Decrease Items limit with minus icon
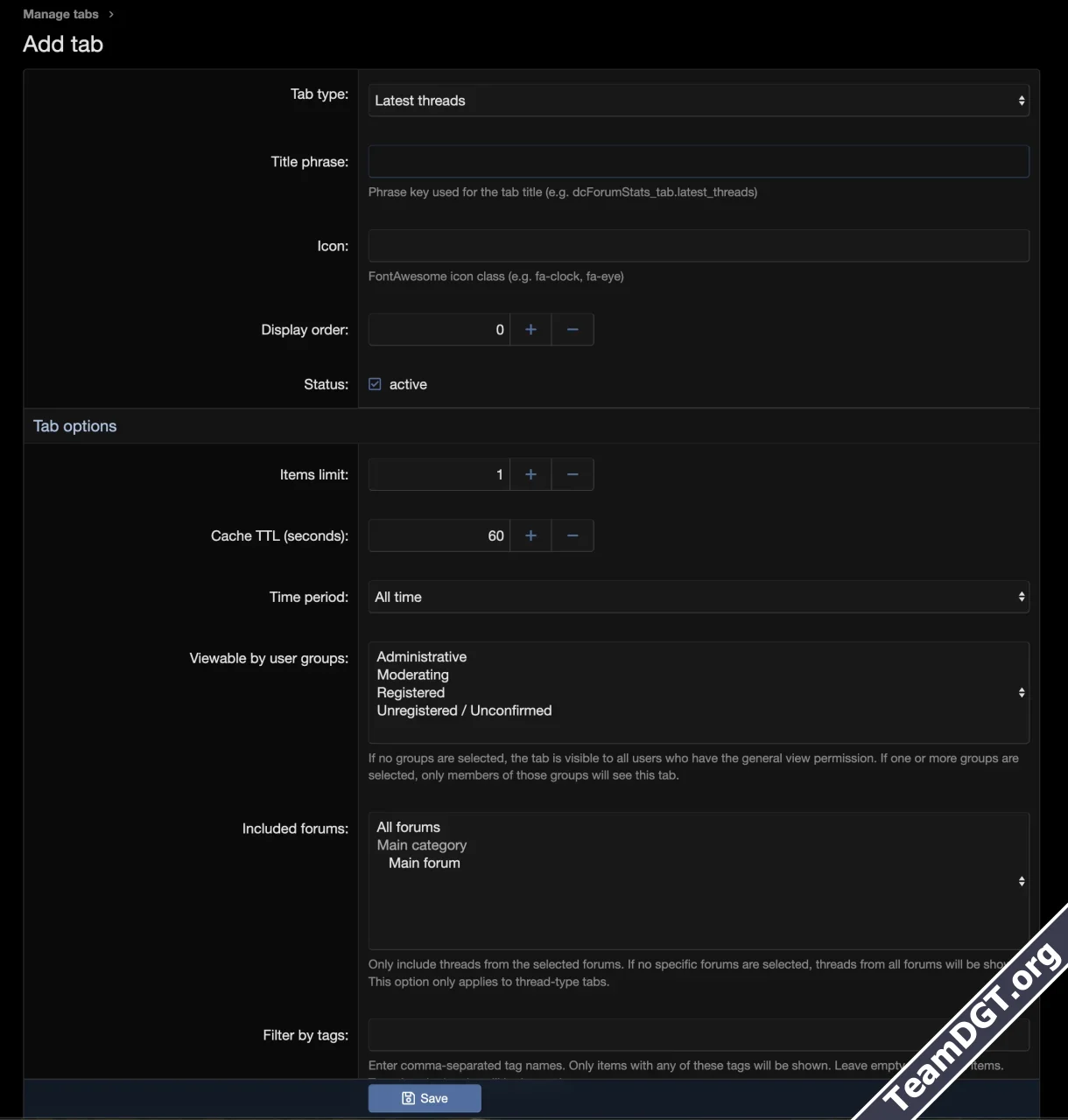The width and height of the screenshot is (1068, 1120). point(573,474)
